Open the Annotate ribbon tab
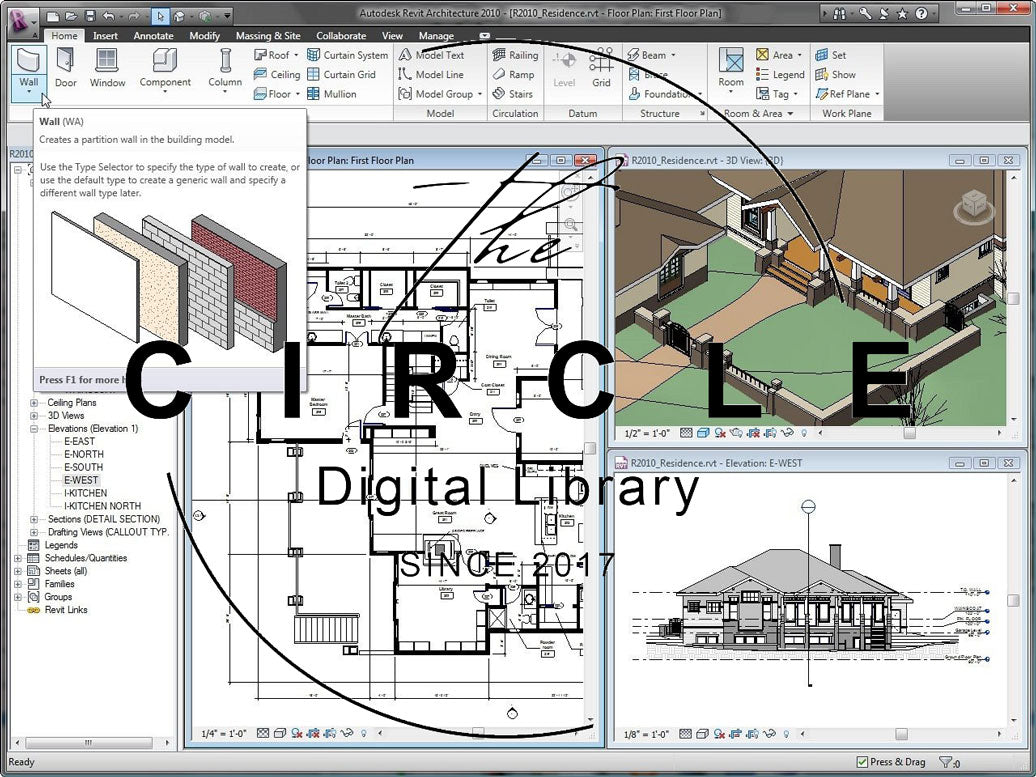The image size is (1036, 777). point(153,36)
